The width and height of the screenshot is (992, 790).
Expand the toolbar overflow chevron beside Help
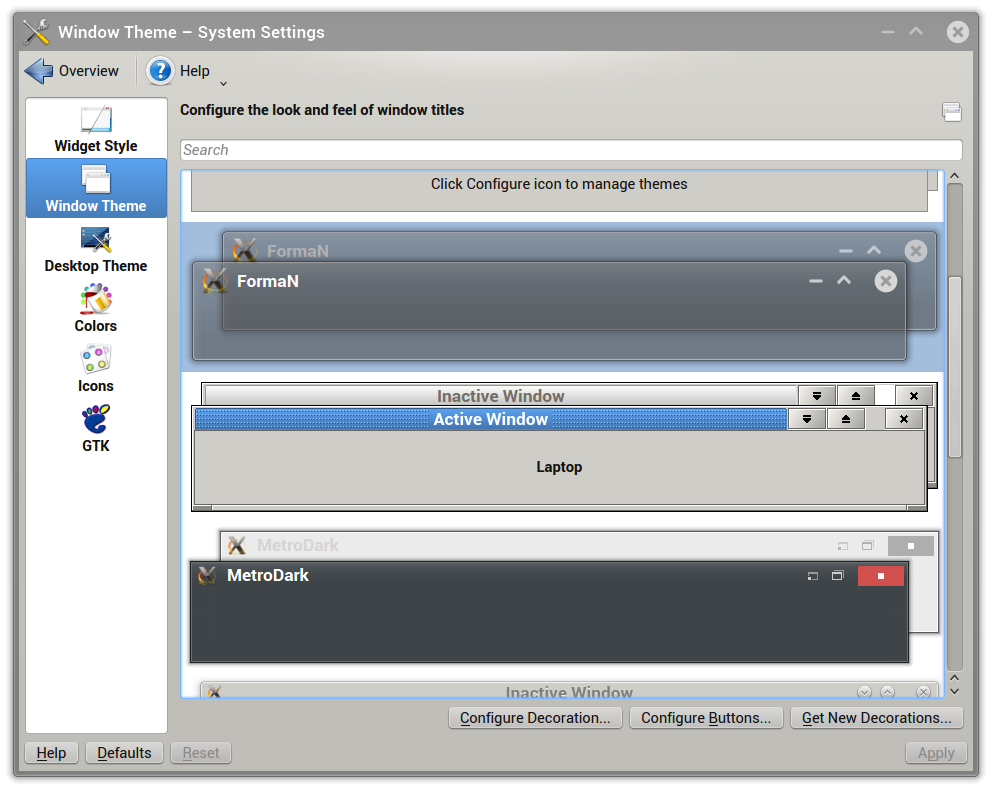(223, 83)
